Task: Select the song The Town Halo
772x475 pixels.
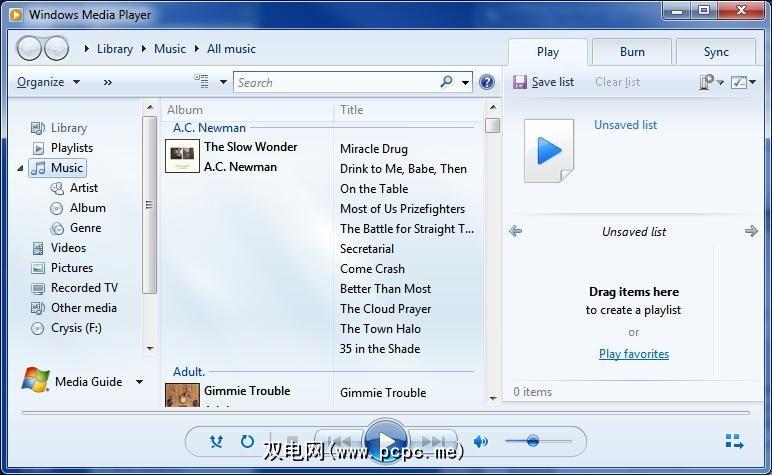Action: [x=380, y=329]
